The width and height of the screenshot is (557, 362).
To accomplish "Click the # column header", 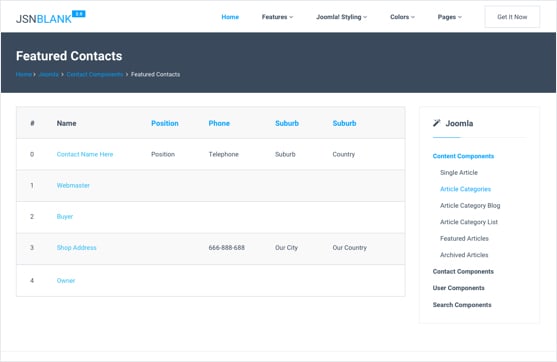I will (32, 123).
